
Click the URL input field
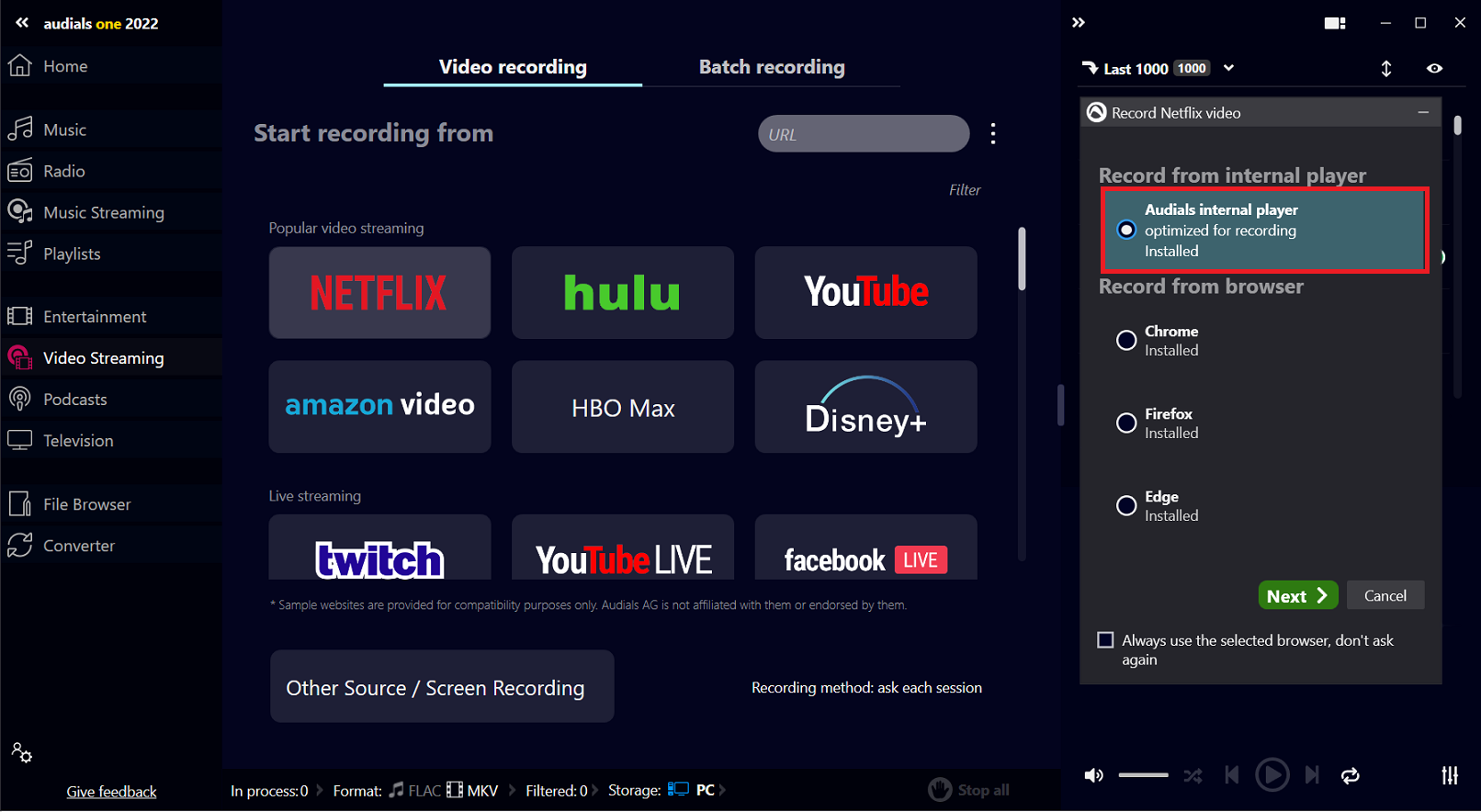[x=864, y=134]
